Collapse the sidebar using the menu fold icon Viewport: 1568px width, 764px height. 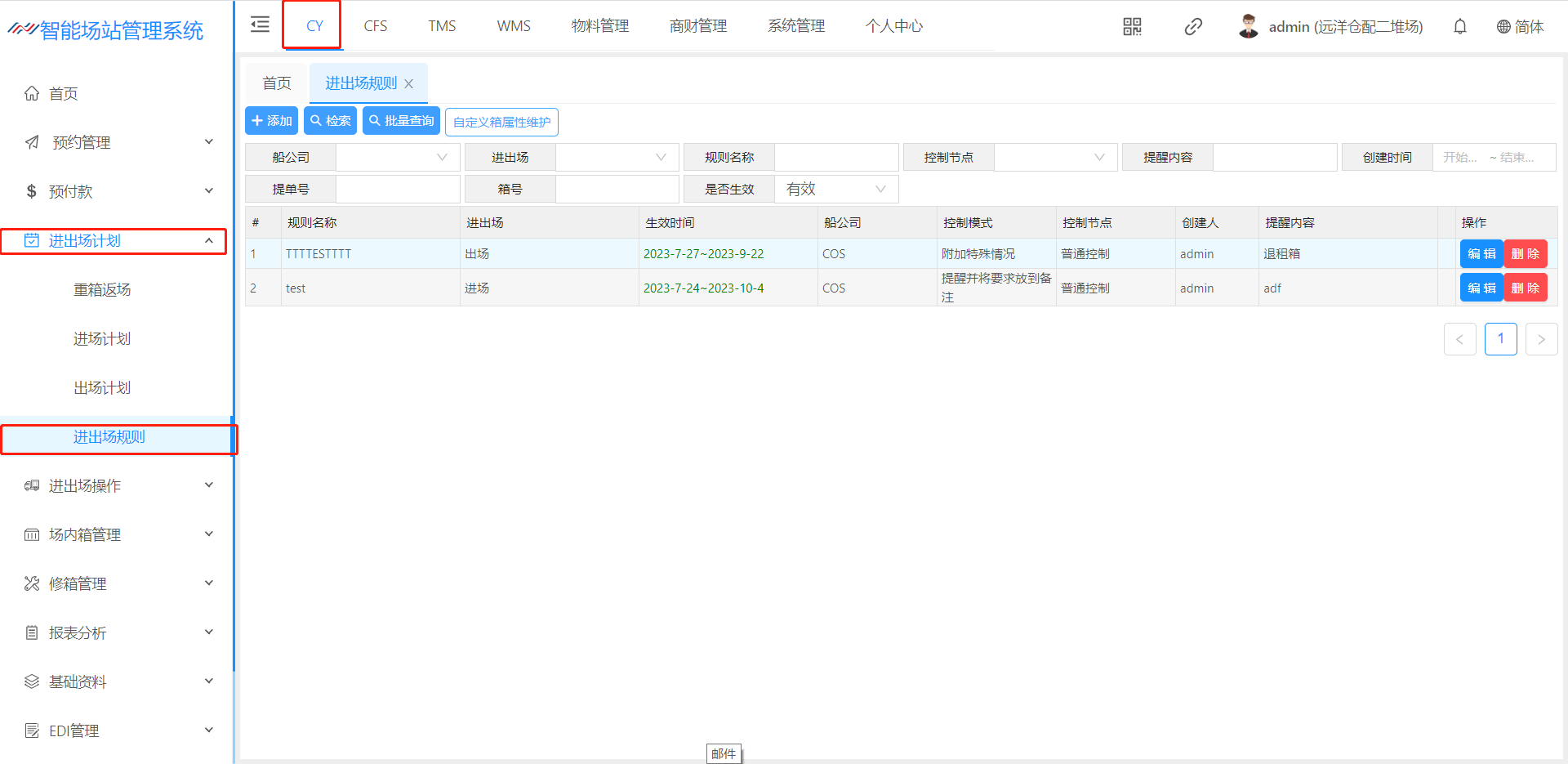click(x=260, y=25)
